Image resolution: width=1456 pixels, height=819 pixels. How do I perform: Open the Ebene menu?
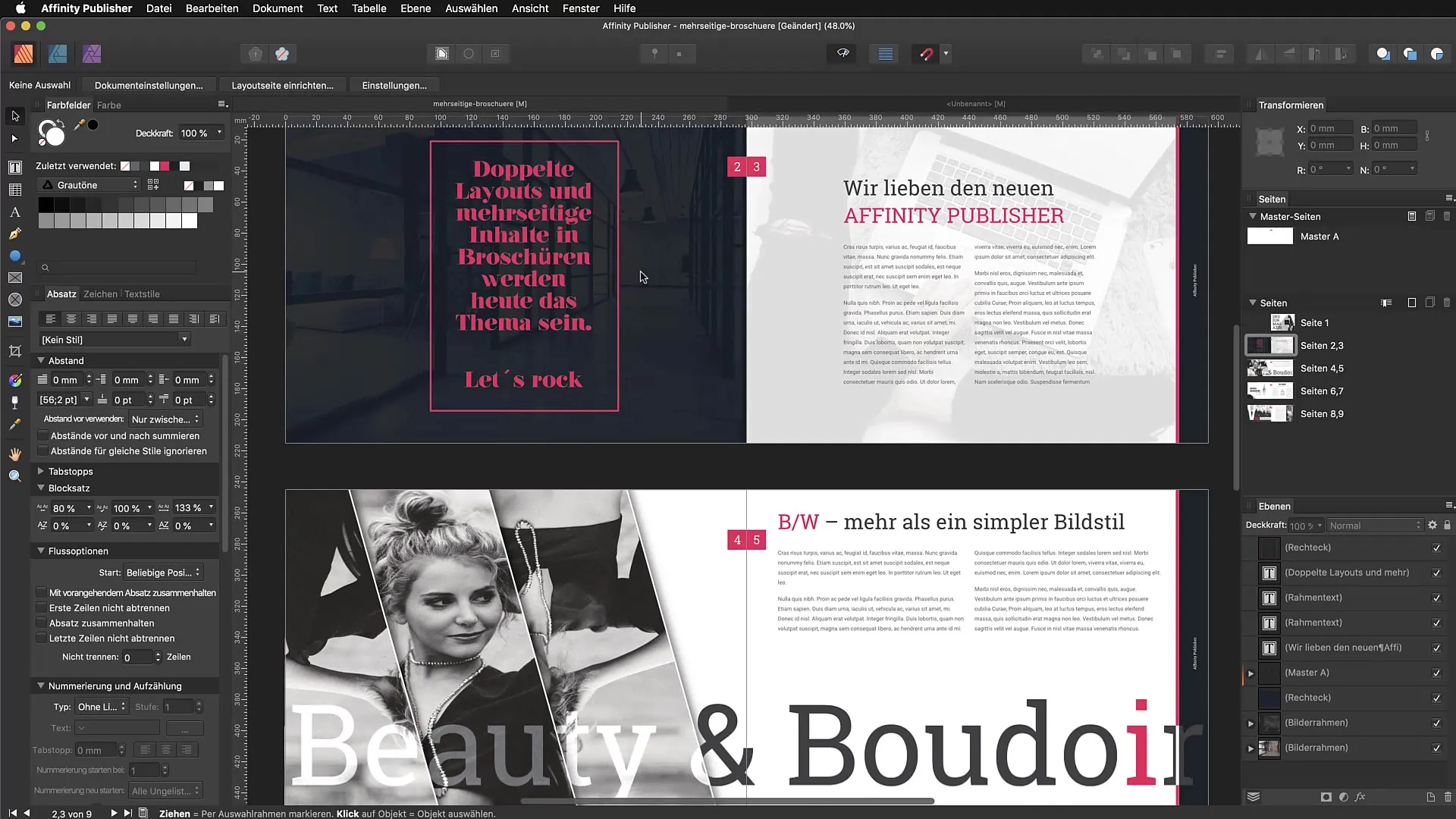point(416,8)
